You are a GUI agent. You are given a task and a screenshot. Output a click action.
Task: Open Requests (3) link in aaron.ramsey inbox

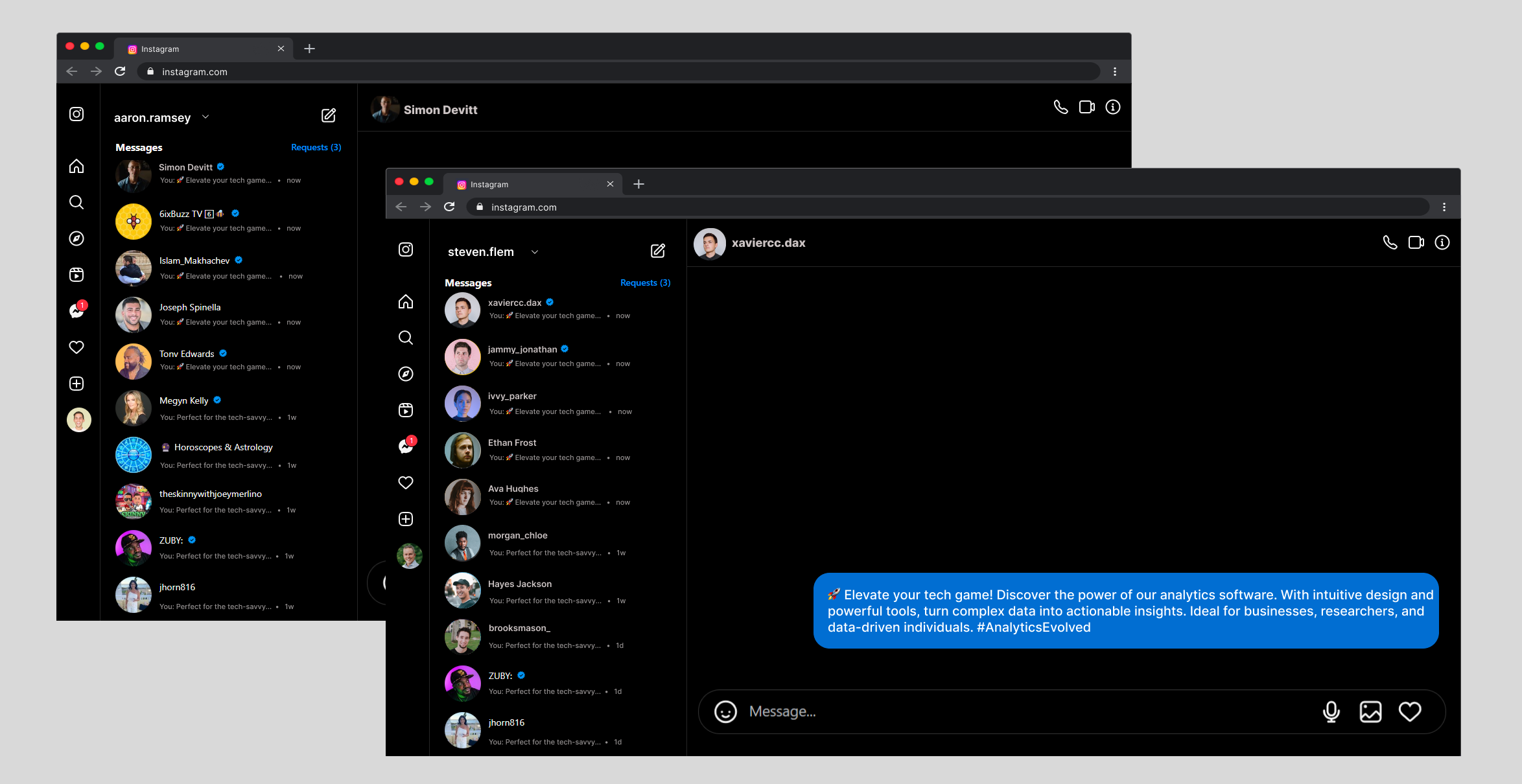point(316,147)
